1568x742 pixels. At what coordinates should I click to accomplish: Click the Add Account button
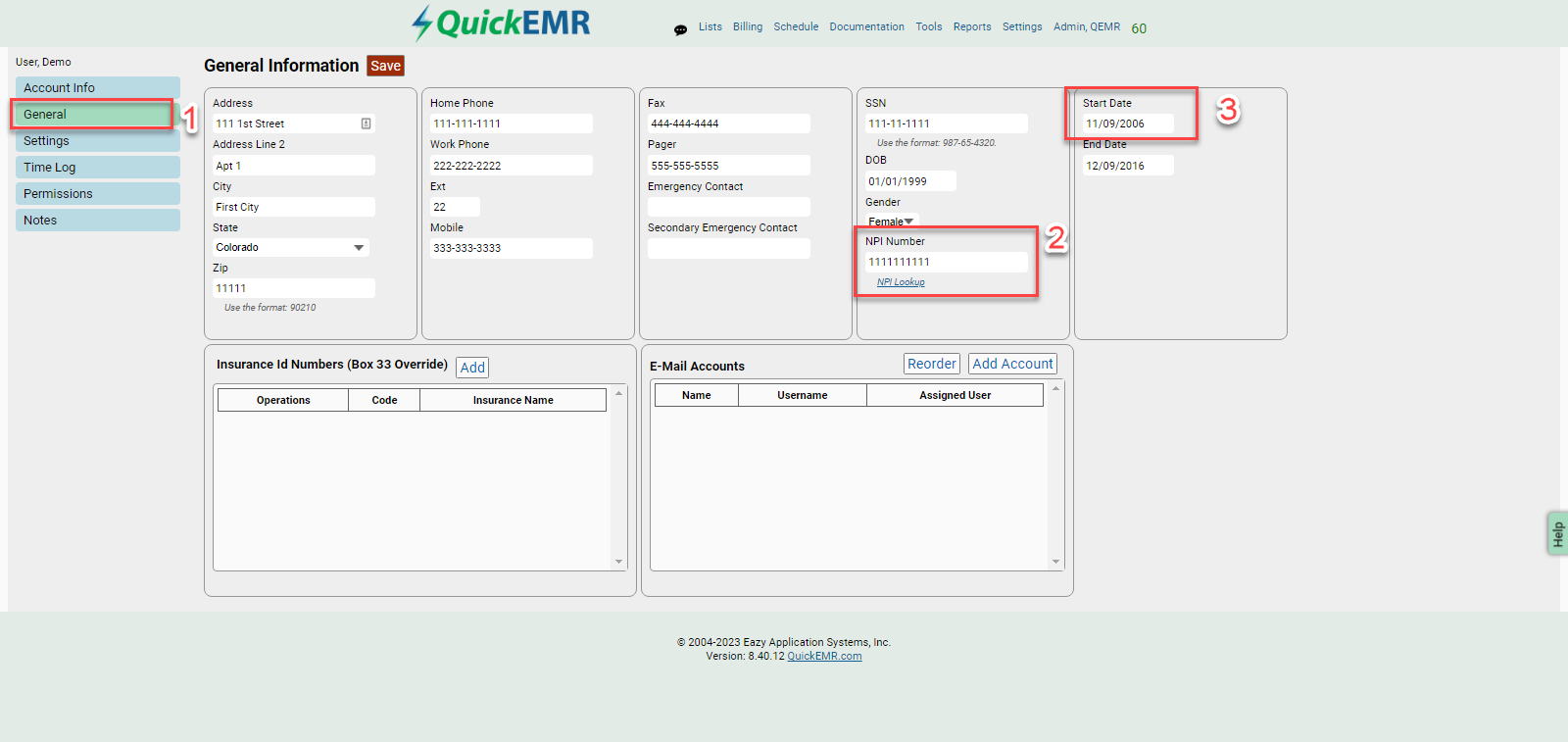1012,364
